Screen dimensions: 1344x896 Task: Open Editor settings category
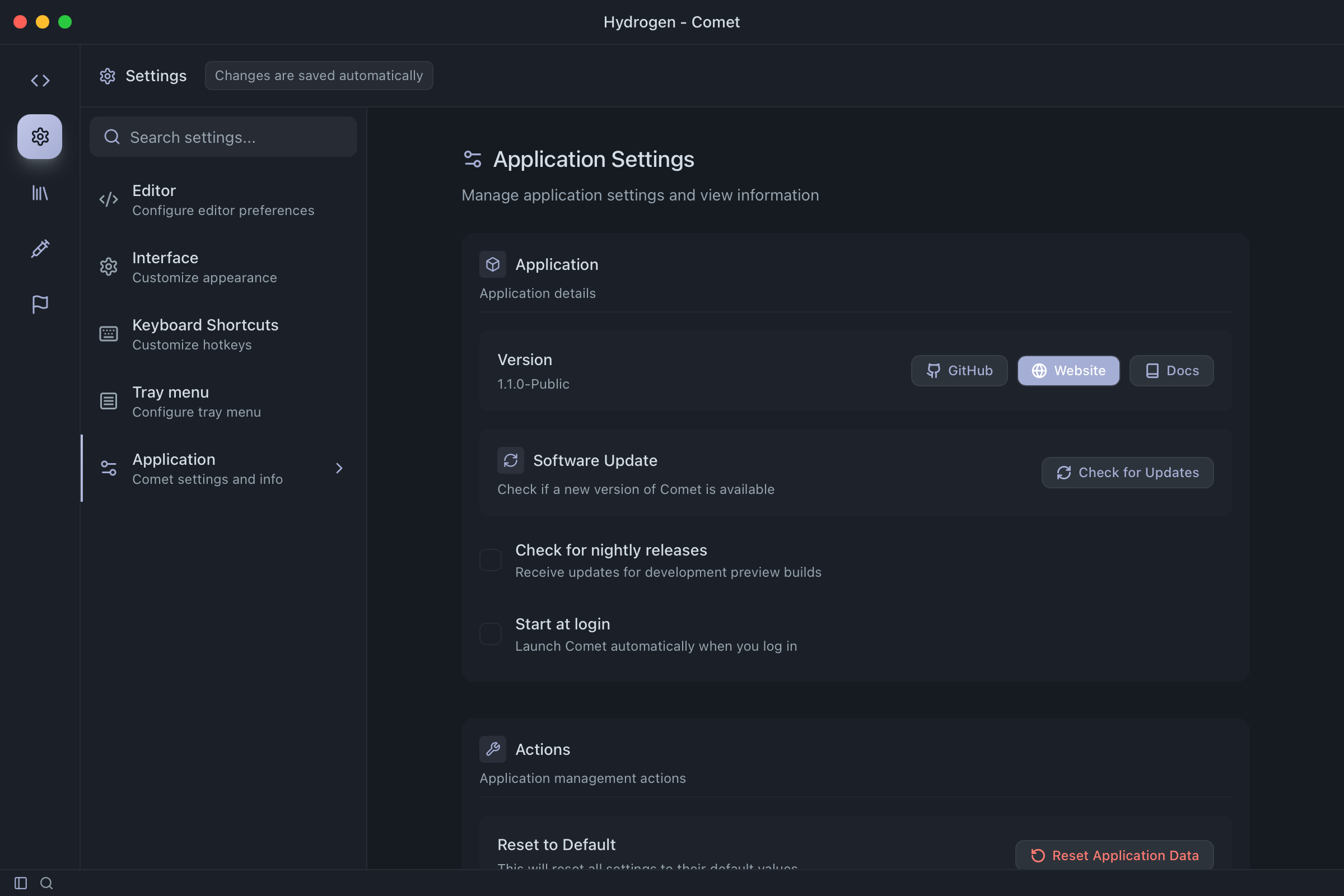[223, 199]
